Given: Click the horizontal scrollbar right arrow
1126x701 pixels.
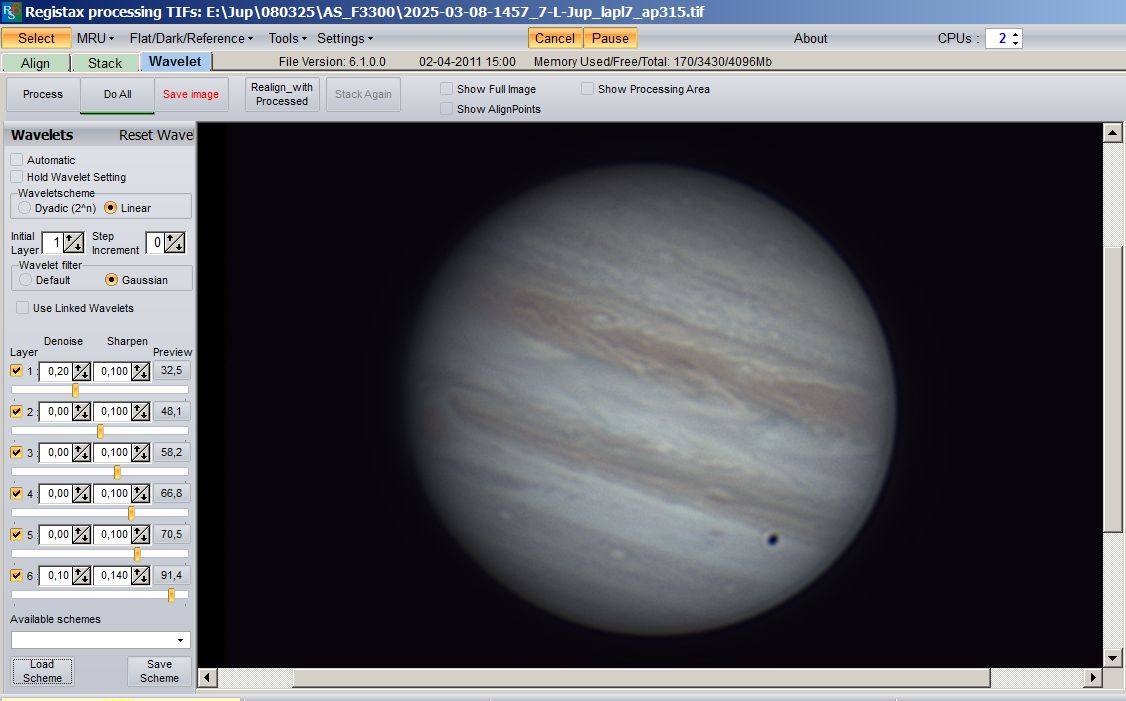Looking at the screenshot, I should click(1093, 677).
